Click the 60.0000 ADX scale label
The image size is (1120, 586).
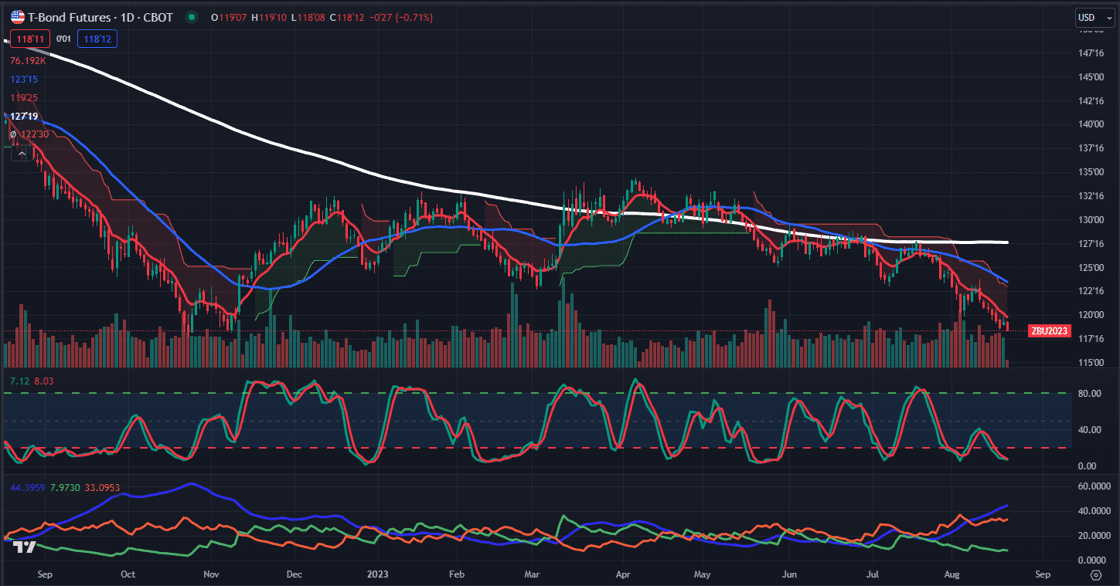click(1094, 487)
